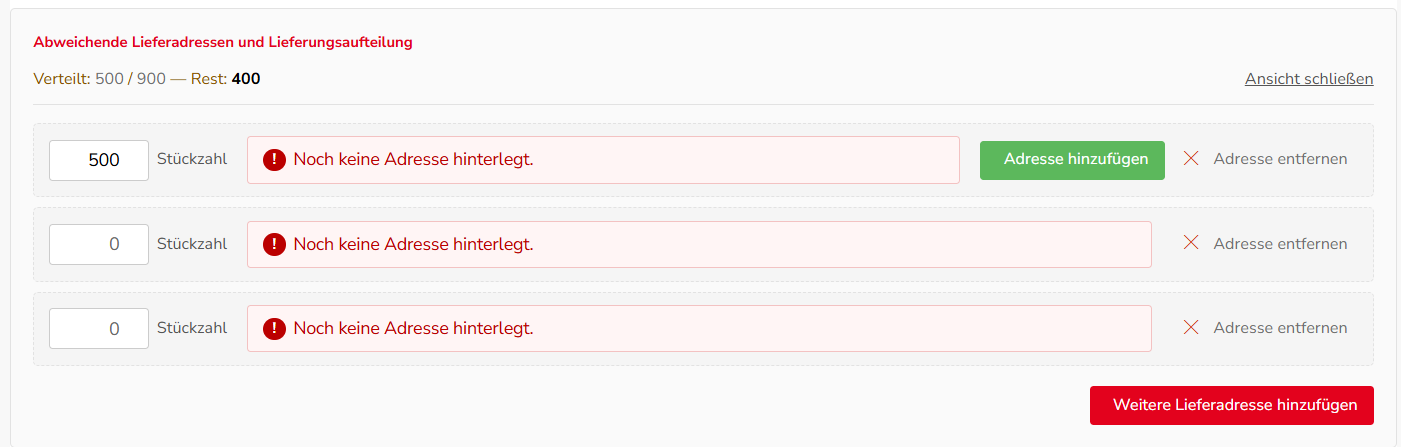Click the Adresse hinzufügen green button

[x=1072, y=160]
